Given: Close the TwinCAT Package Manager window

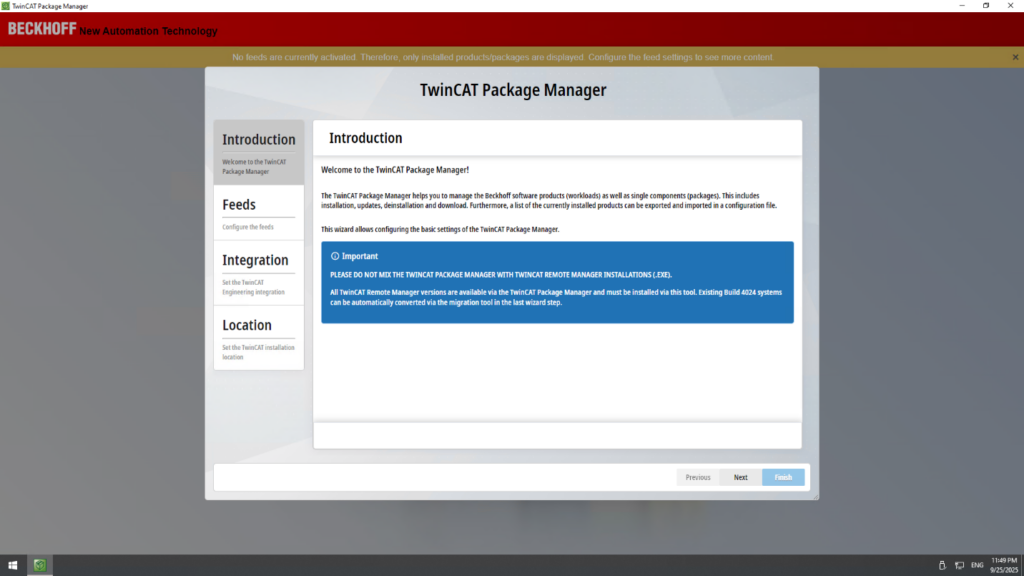Looking at the screenshot, I should pyautogui.click(x=1010, y=6).
